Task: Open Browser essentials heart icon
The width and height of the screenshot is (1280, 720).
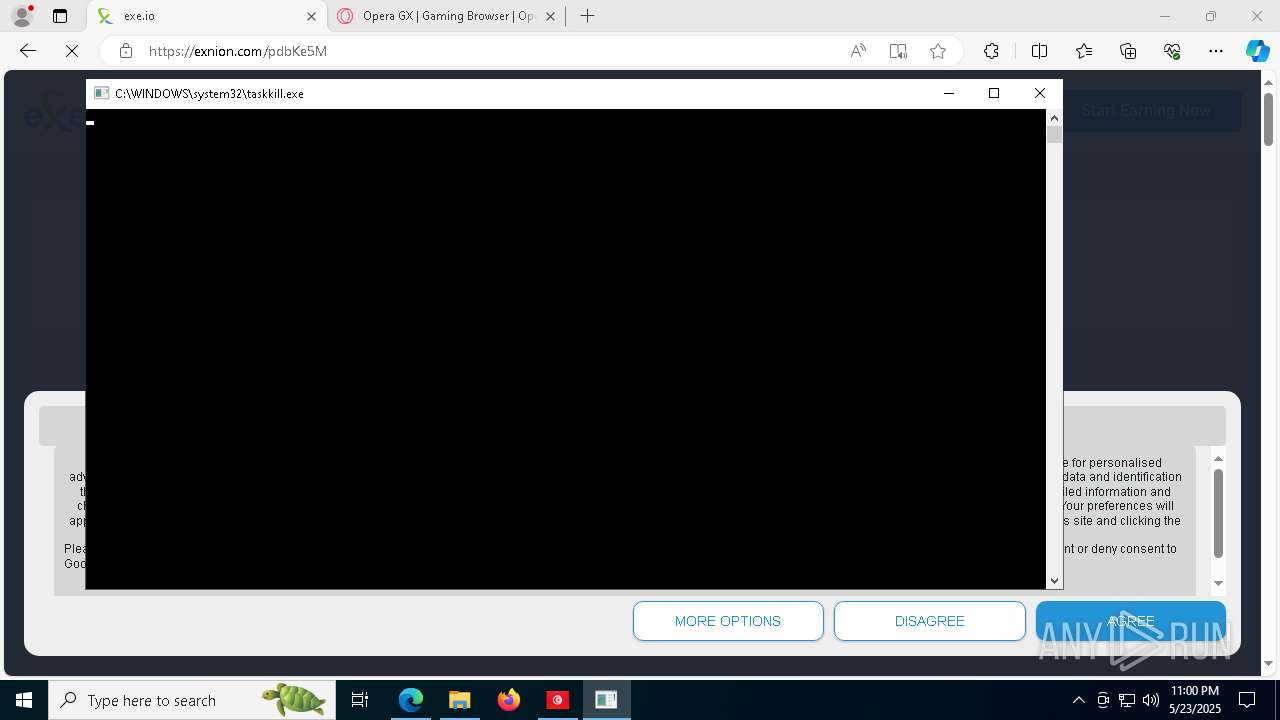Action: (1172, 51)
